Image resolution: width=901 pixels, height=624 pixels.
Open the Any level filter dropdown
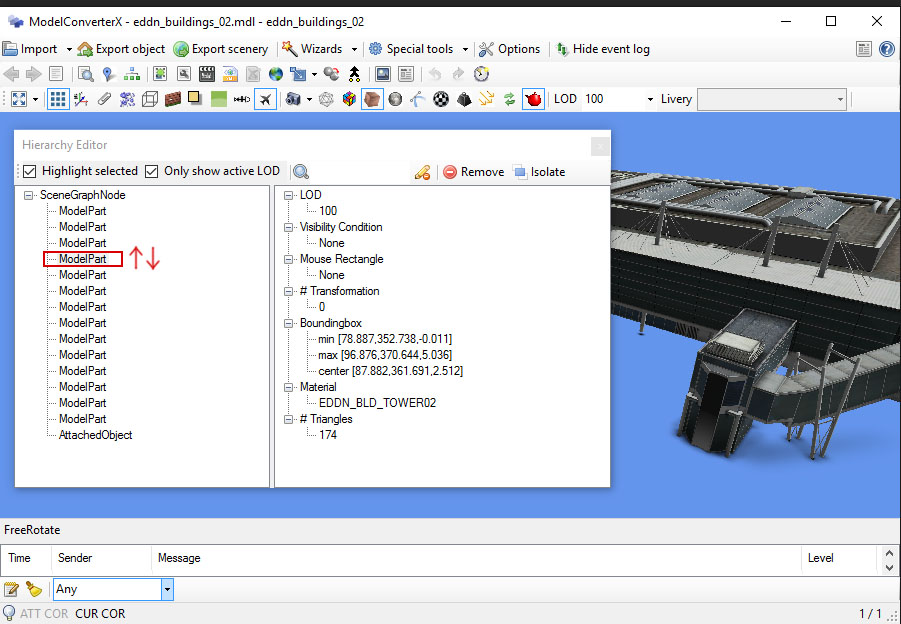click(167, 589)
